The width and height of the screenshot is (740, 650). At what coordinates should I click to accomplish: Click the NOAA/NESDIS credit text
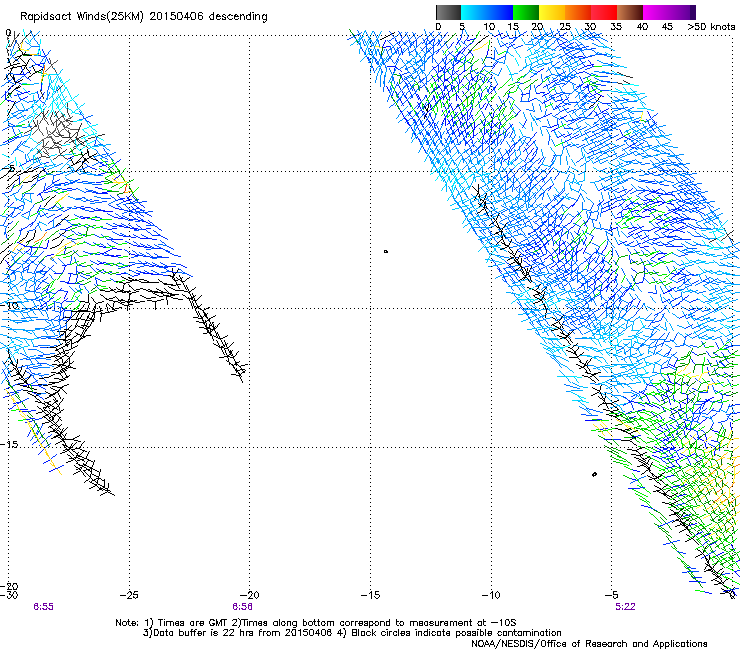coord(589,644)
